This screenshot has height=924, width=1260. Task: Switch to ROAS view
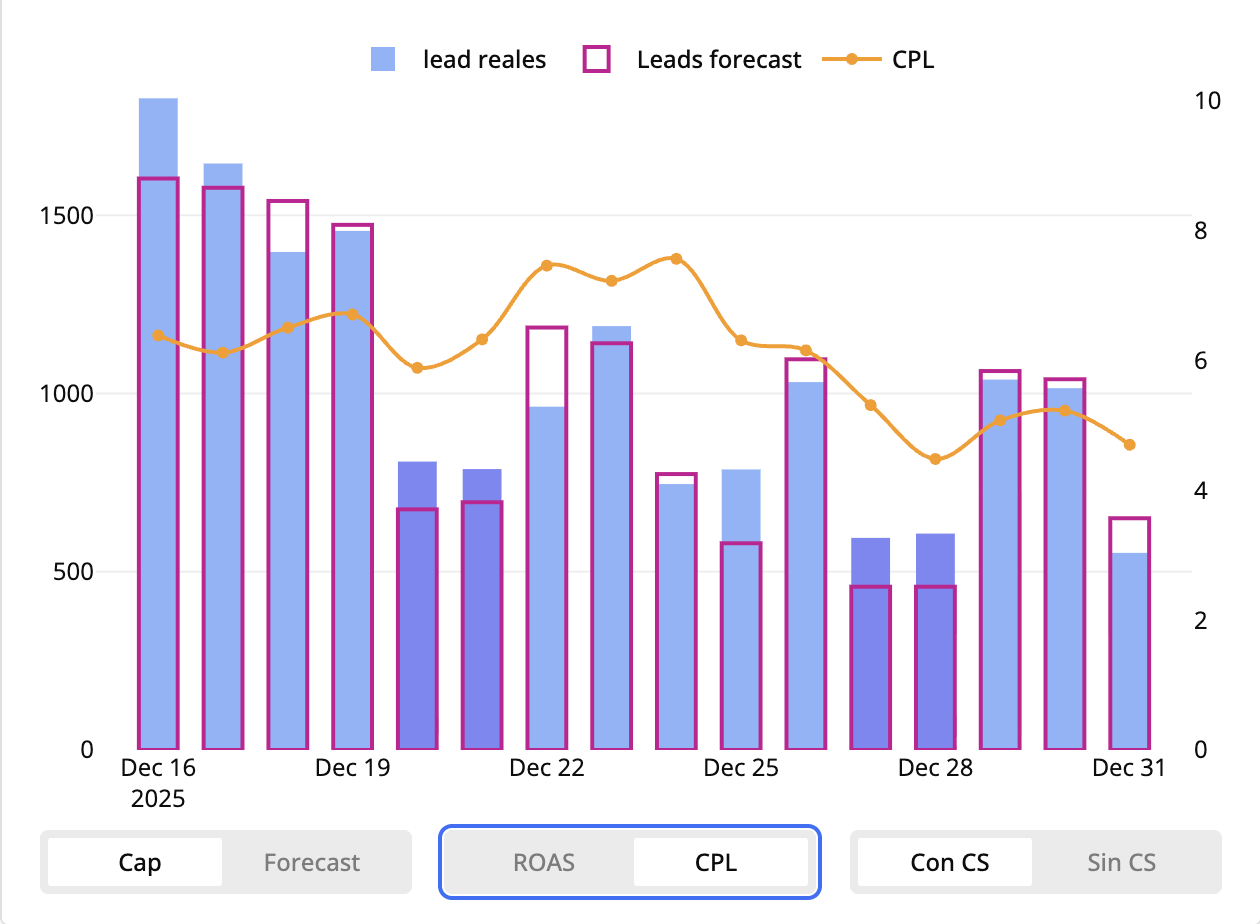pyautogui.click(x=544, y=861)
